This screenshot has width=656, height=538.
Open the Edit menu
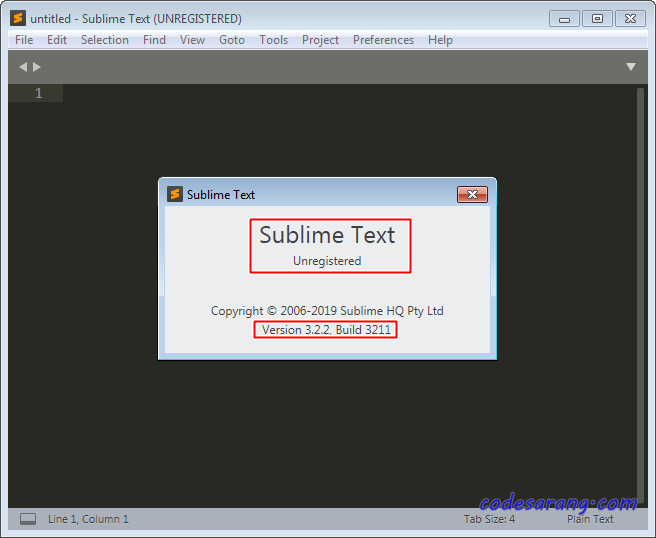tap(57, 40)
